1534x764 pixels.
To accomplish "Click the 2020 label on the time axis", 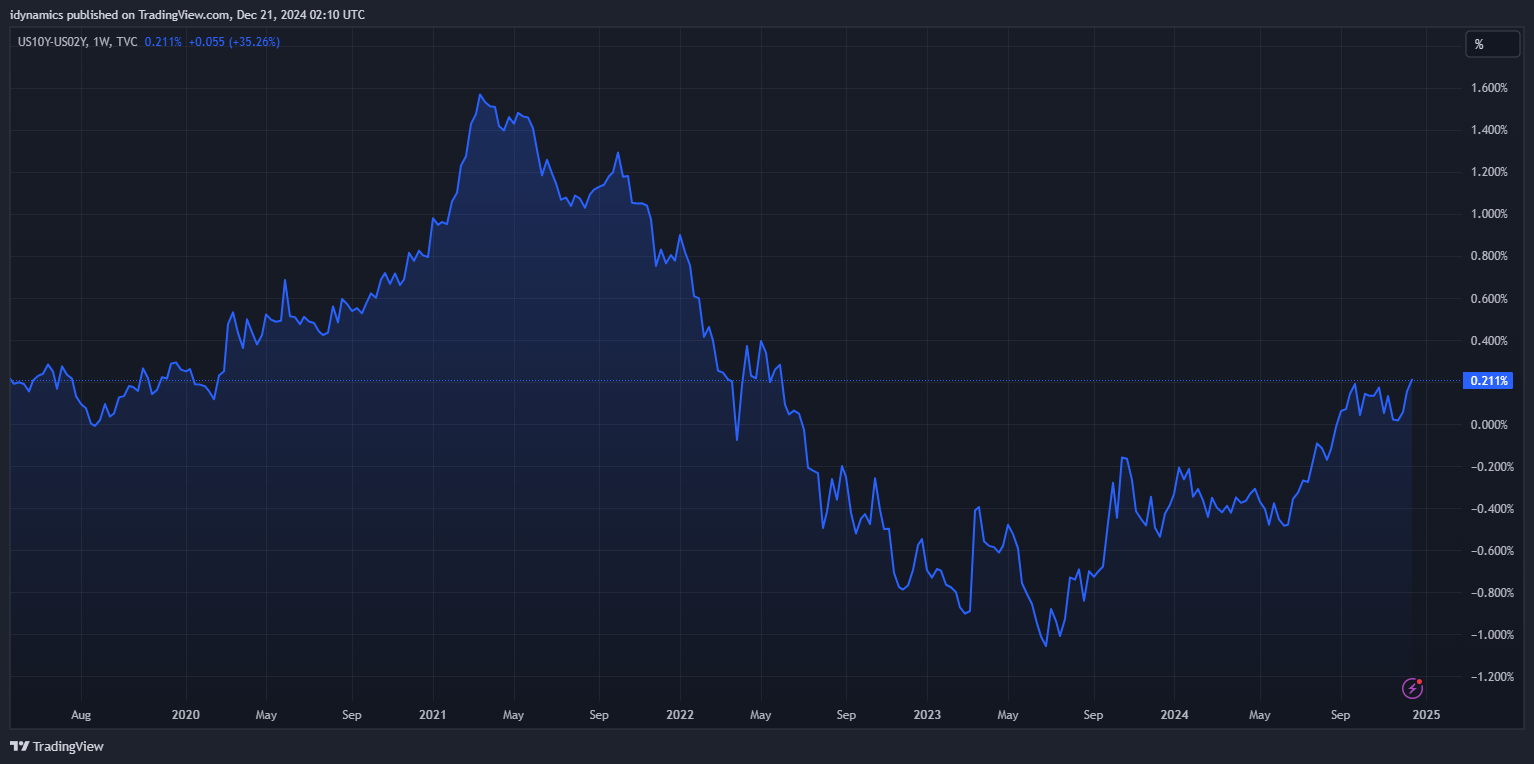I will (x=186, y=715).
